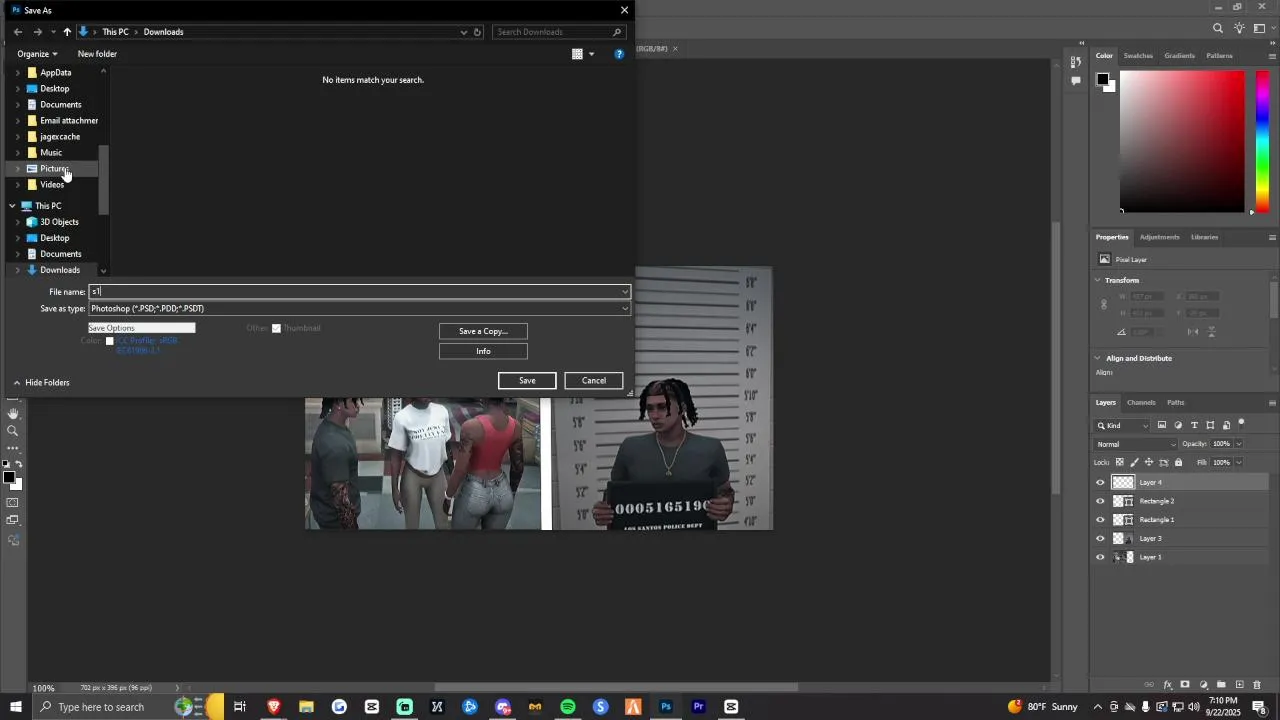Screen dimensions: 1280x720
Task: Toggle the ICC Profile checkbox
Action: tap(110, 341)
